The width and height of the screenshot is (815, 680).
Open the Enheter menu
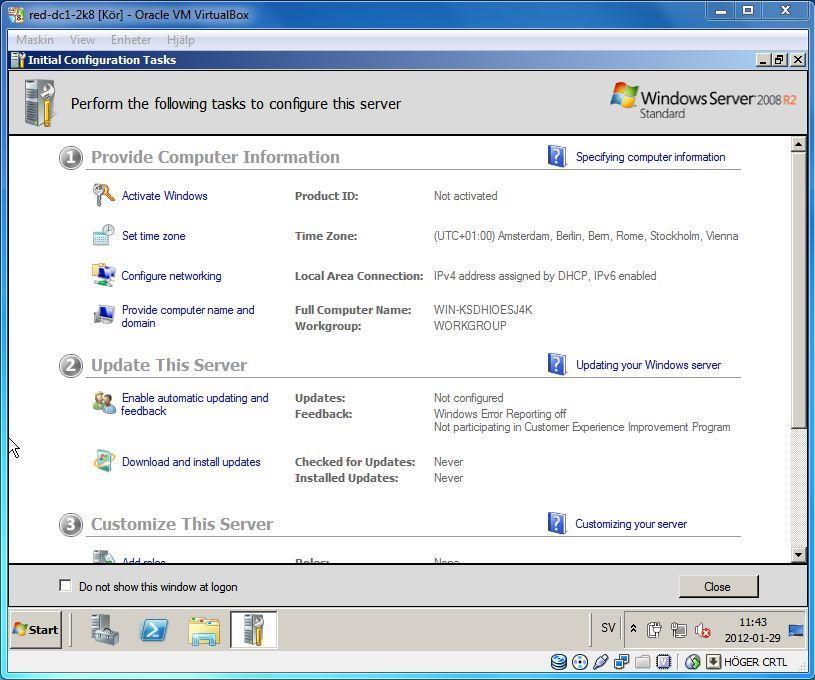[130, 40]
